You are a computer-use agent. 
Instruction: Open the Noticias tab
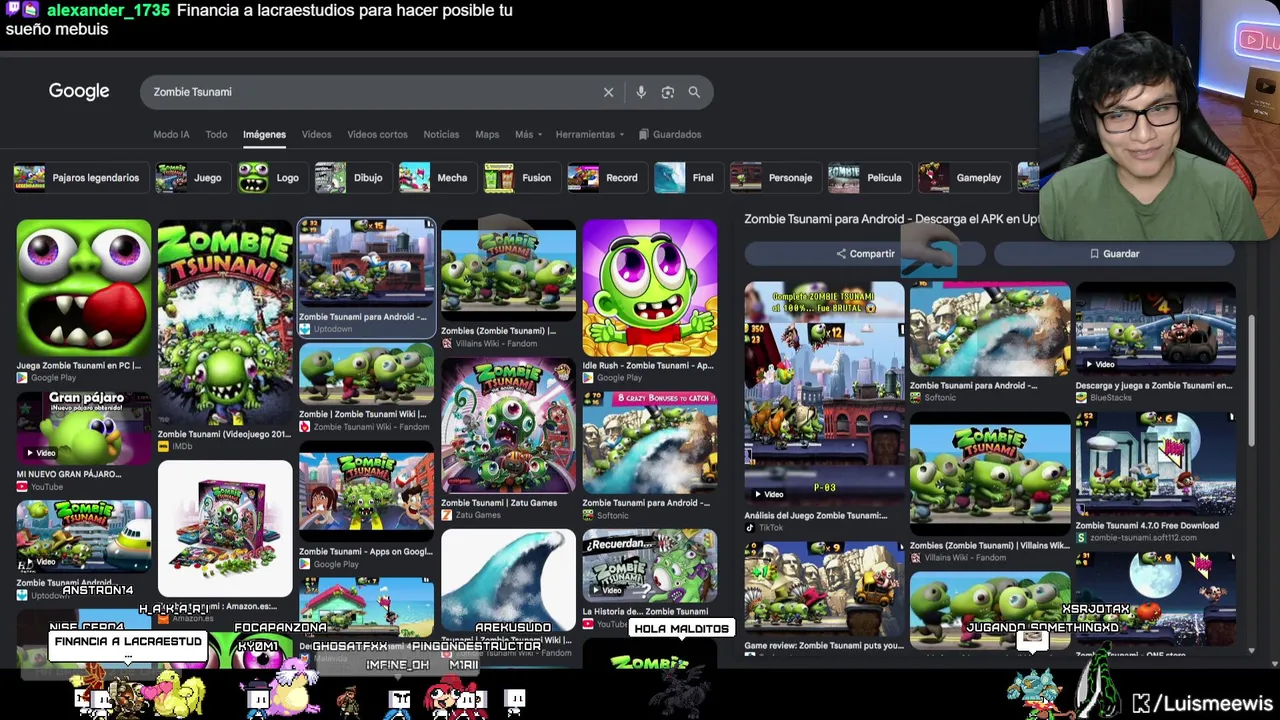click(x=441, y=134)
